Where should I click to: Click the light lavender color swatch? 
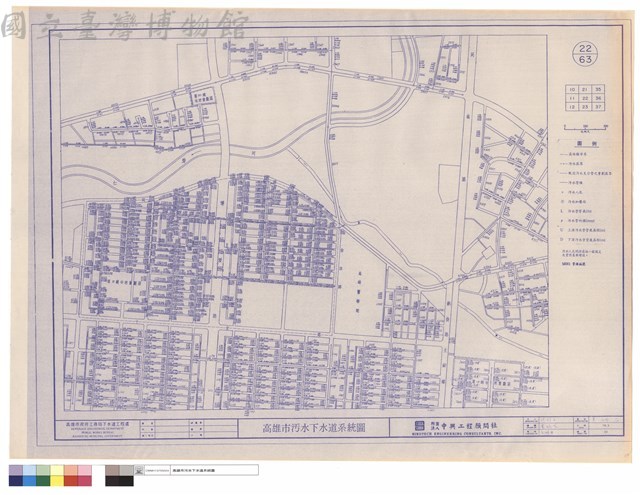tap(16, 471)
